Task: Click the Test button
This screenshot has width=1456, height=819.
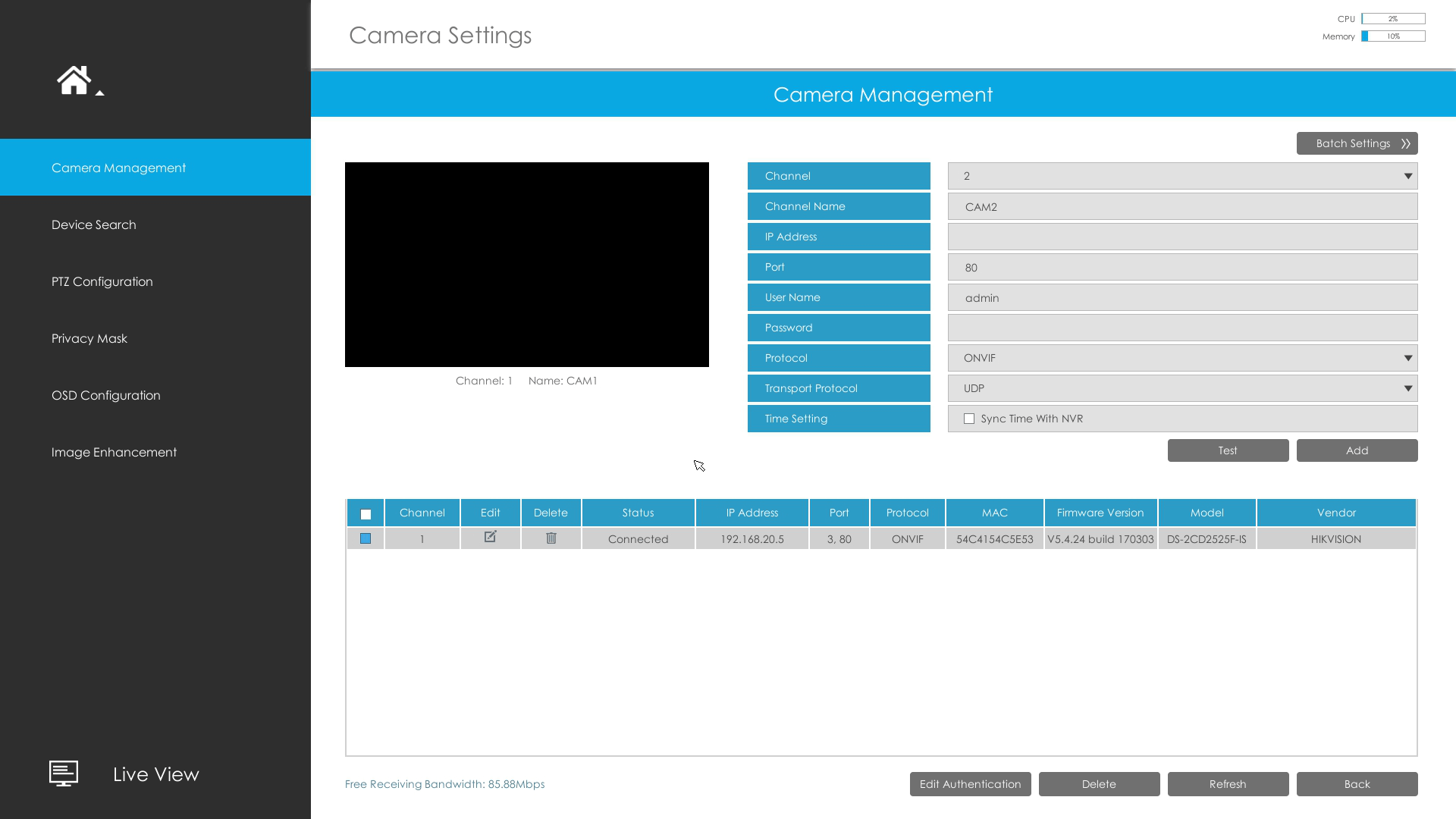Action: point(1228,450)
